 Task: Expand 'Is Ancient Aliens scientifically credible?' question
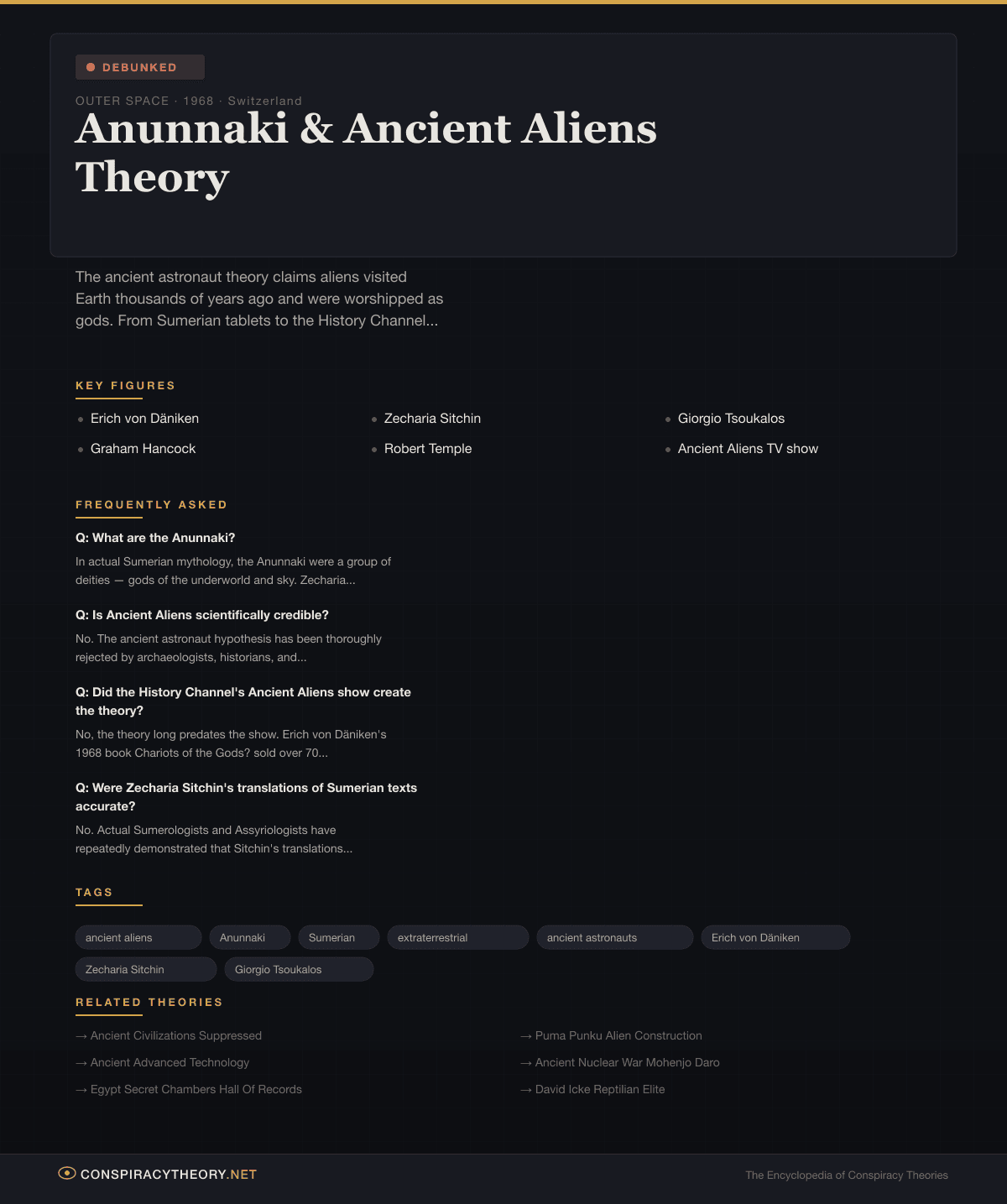pyautogui.click(x=202, y=615)
